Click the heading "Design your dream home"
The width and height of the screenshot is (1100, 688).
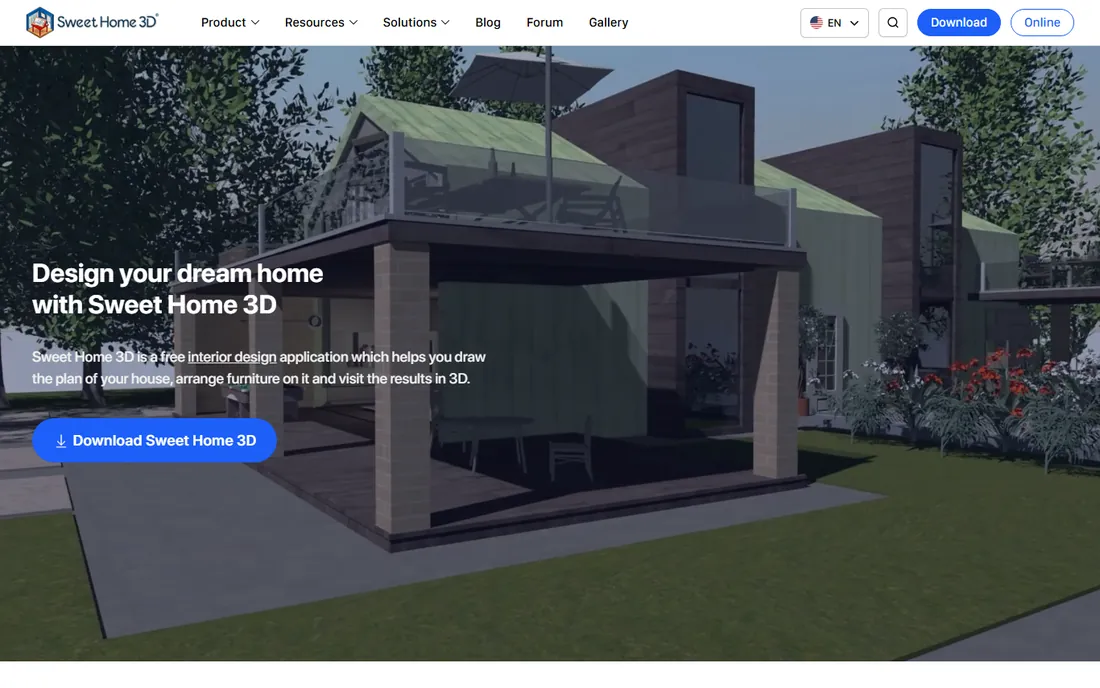pyautogui.click(x=177, y=273)
